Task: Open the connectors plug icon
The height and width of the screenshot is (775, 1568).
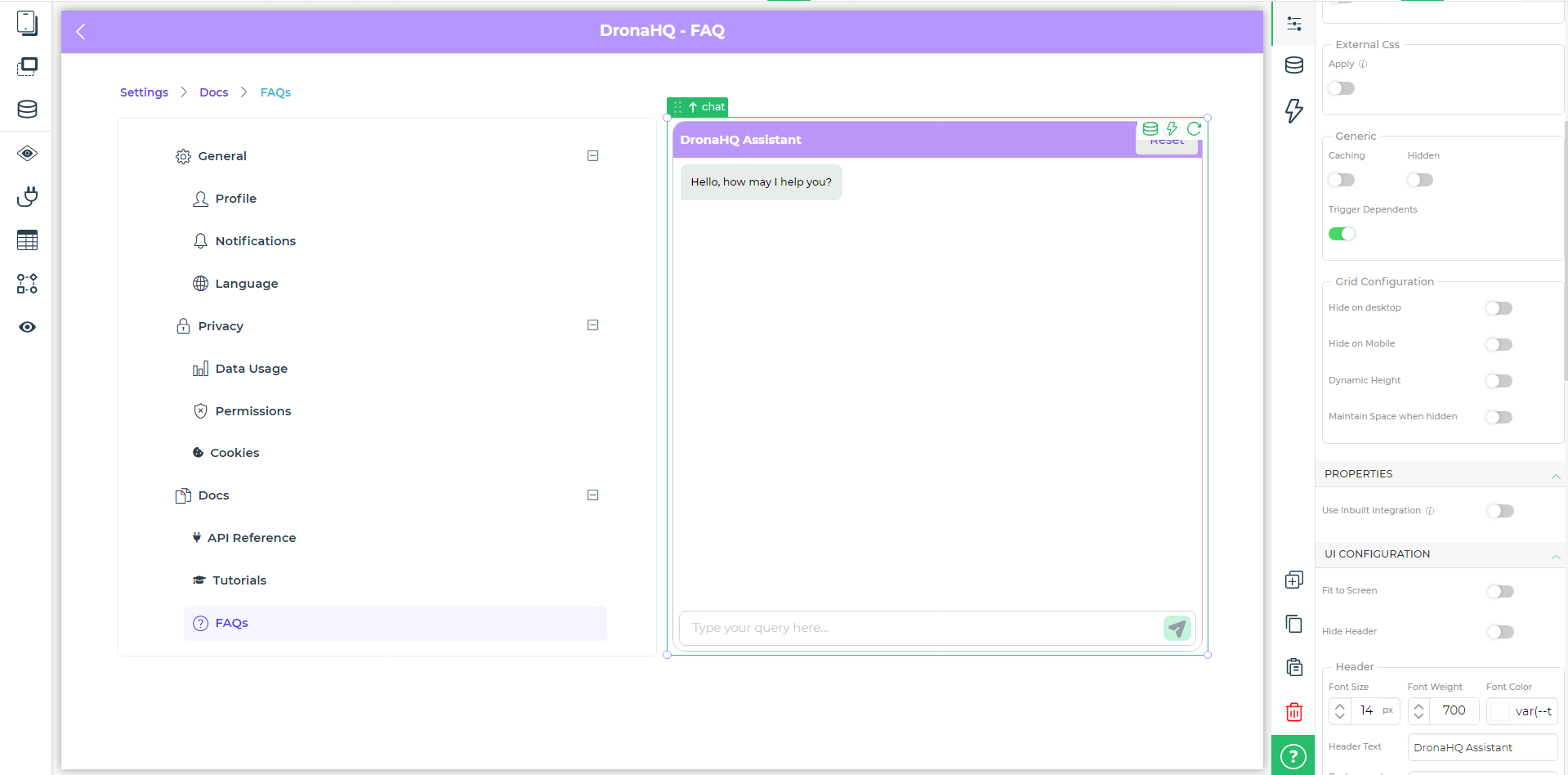Action: click(x=27, y=196)
